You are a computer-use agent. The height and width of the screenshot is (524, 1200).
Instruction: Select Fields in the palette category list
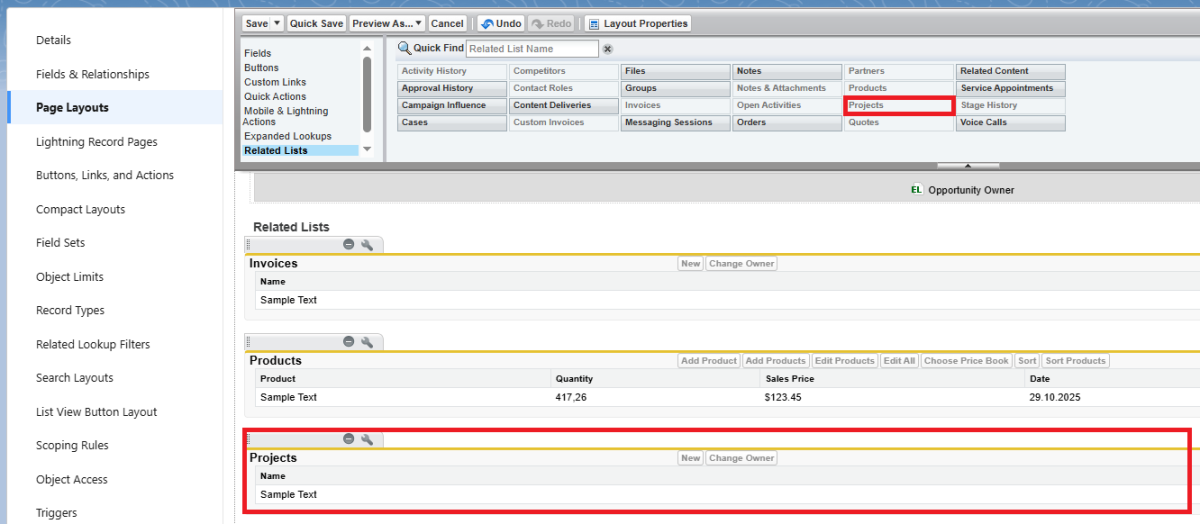(x=258, y=53)
